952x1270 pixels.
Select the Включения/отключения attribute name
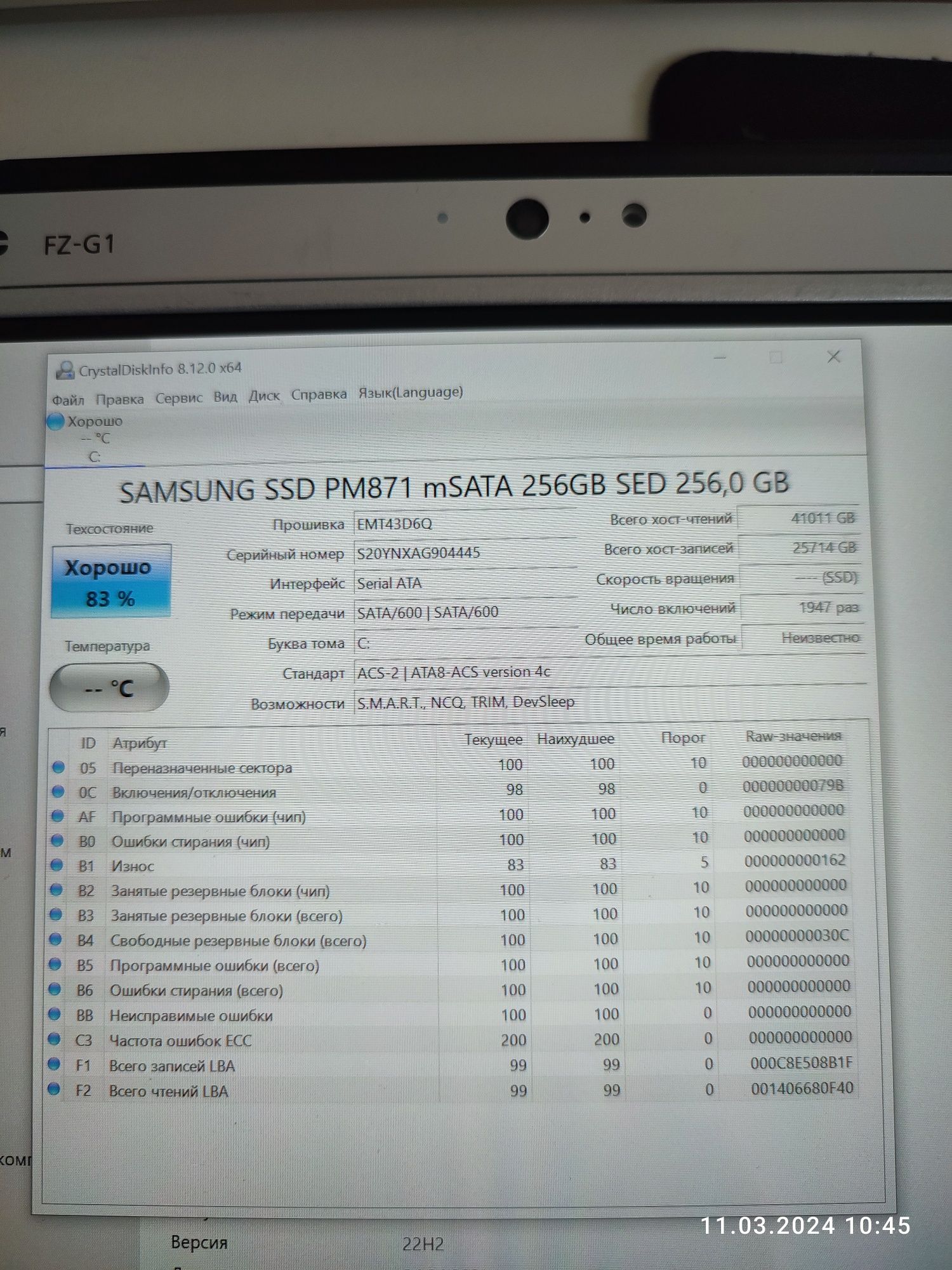[194, 792]
